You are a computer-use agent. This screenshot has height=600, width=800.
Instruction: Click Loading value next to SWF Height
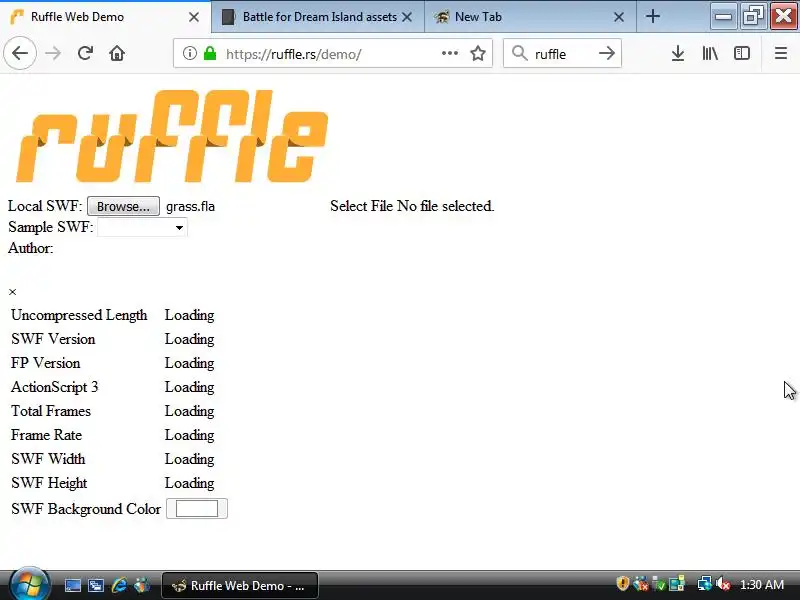click(x=189, y=483)
